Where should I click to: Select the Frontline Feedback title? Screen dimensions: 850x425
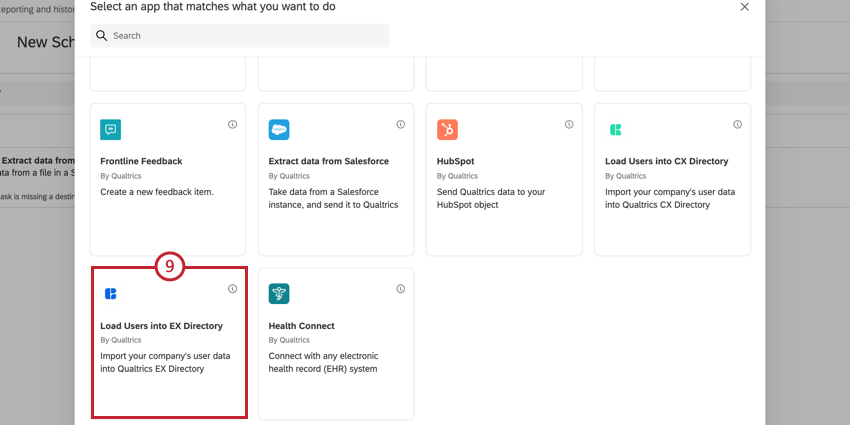[141, 161]
